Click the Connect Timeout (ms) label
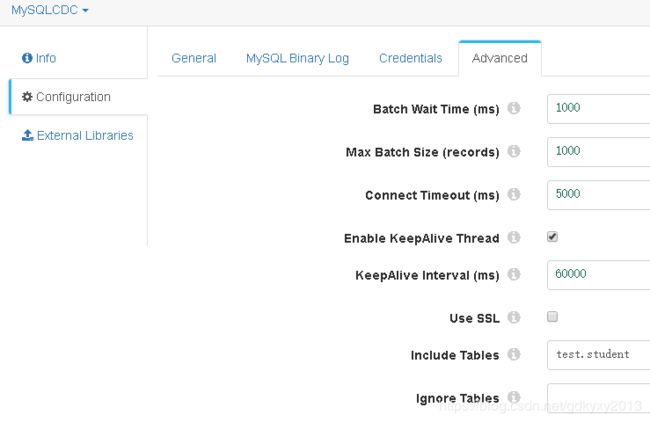This screenshot has width=650, height=422. click(432, 195)
